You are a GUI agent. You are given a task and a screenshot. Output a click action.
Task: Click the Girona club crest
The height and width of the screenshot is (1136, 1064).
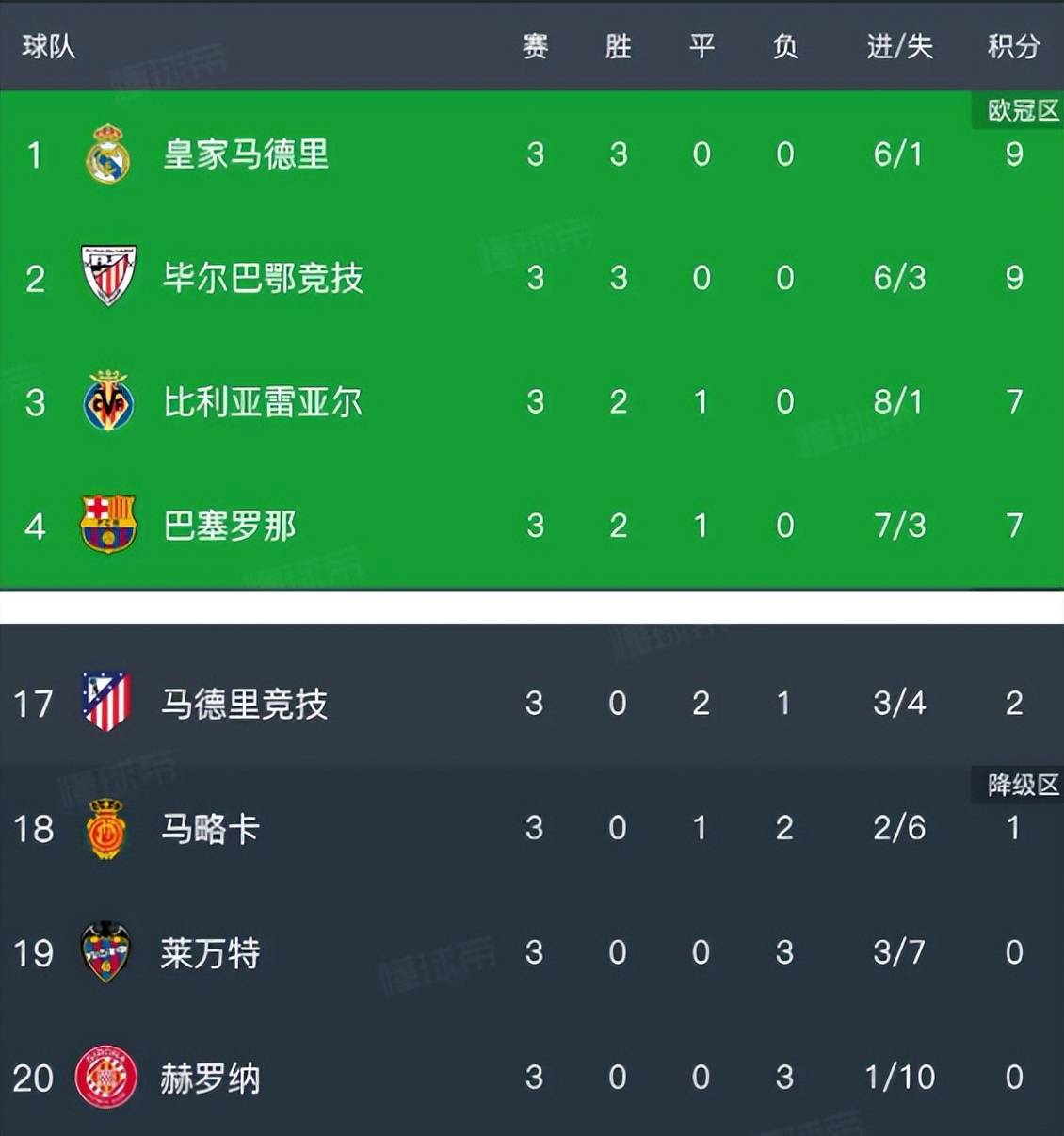[x=105, y=1077]
